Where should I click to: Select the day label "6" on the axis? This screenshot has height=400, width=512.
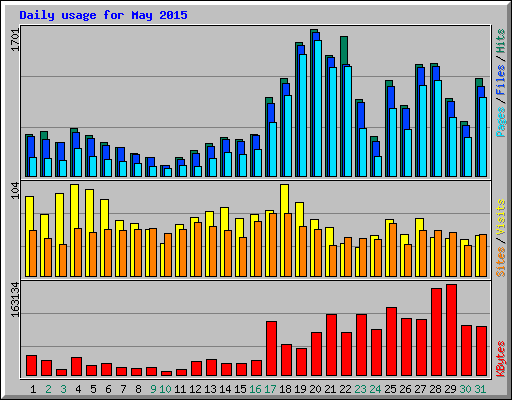[x=108, y=389]
